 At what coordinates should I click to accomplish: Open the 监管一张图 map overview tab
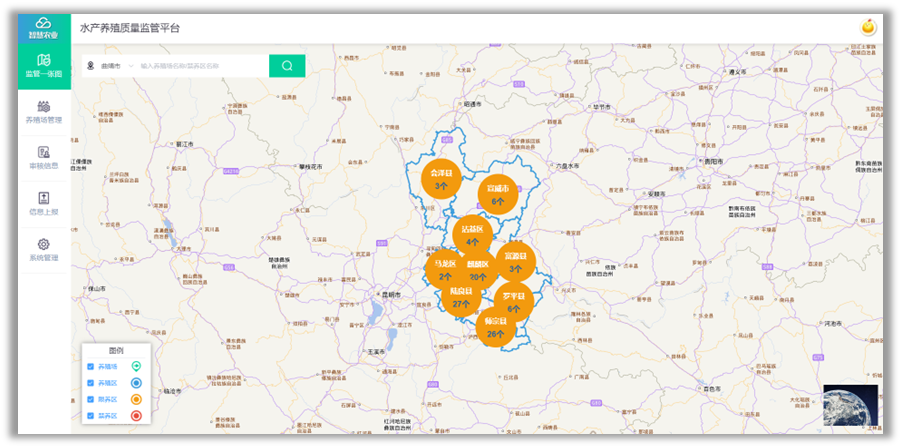click(x=44, y=66)
